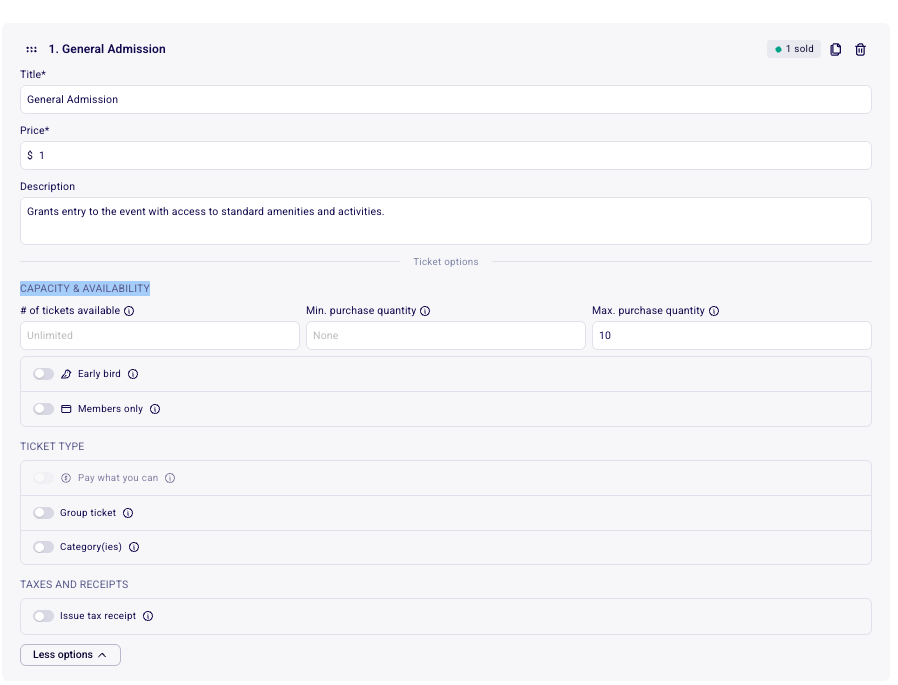Show info tooltip for Early bird
Viewport: 898px width, 685px height.
(x=133, y=374)
